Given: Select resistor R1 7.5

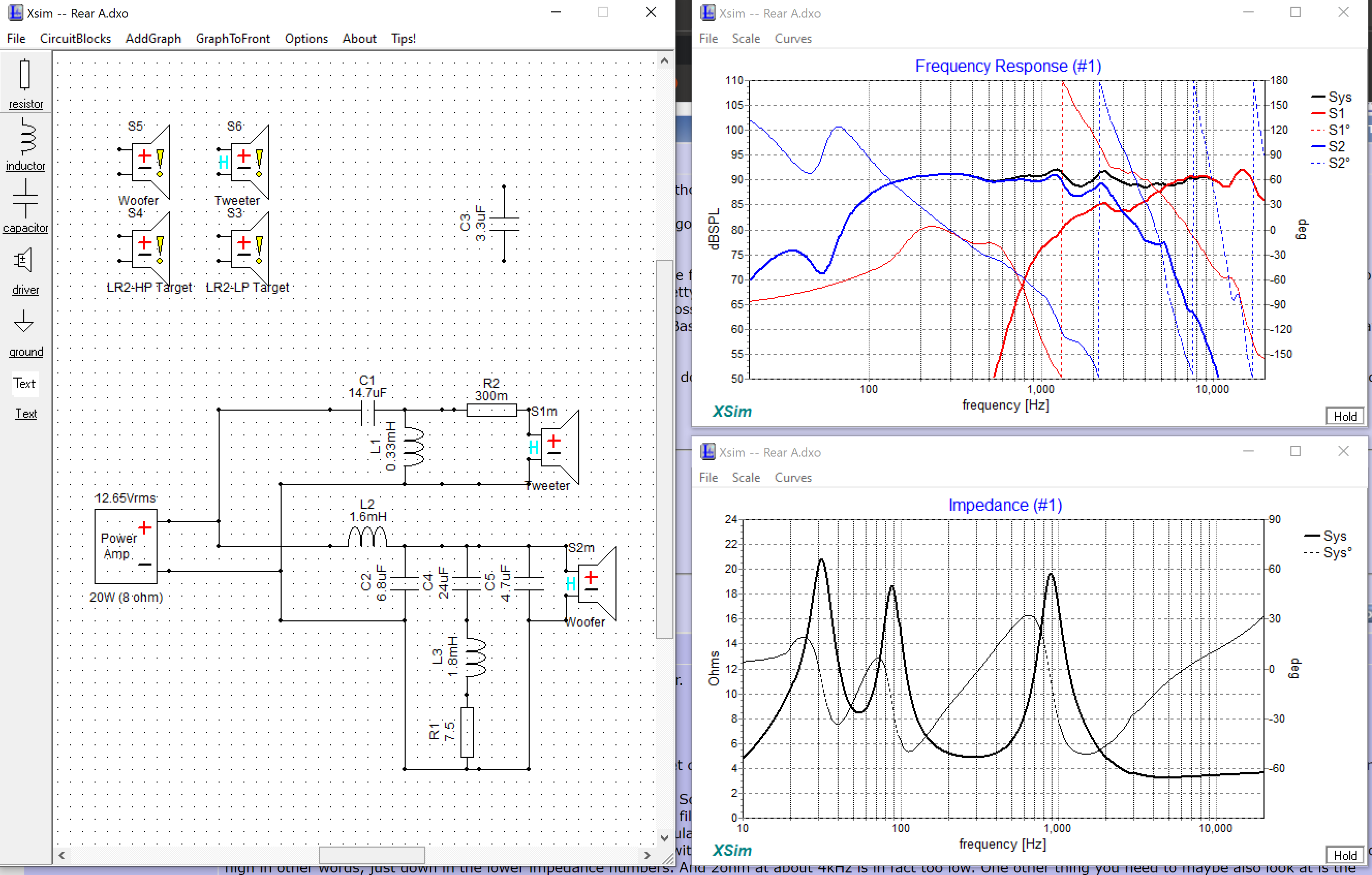Looking at the screenshot, I should [x=467, y=732].
